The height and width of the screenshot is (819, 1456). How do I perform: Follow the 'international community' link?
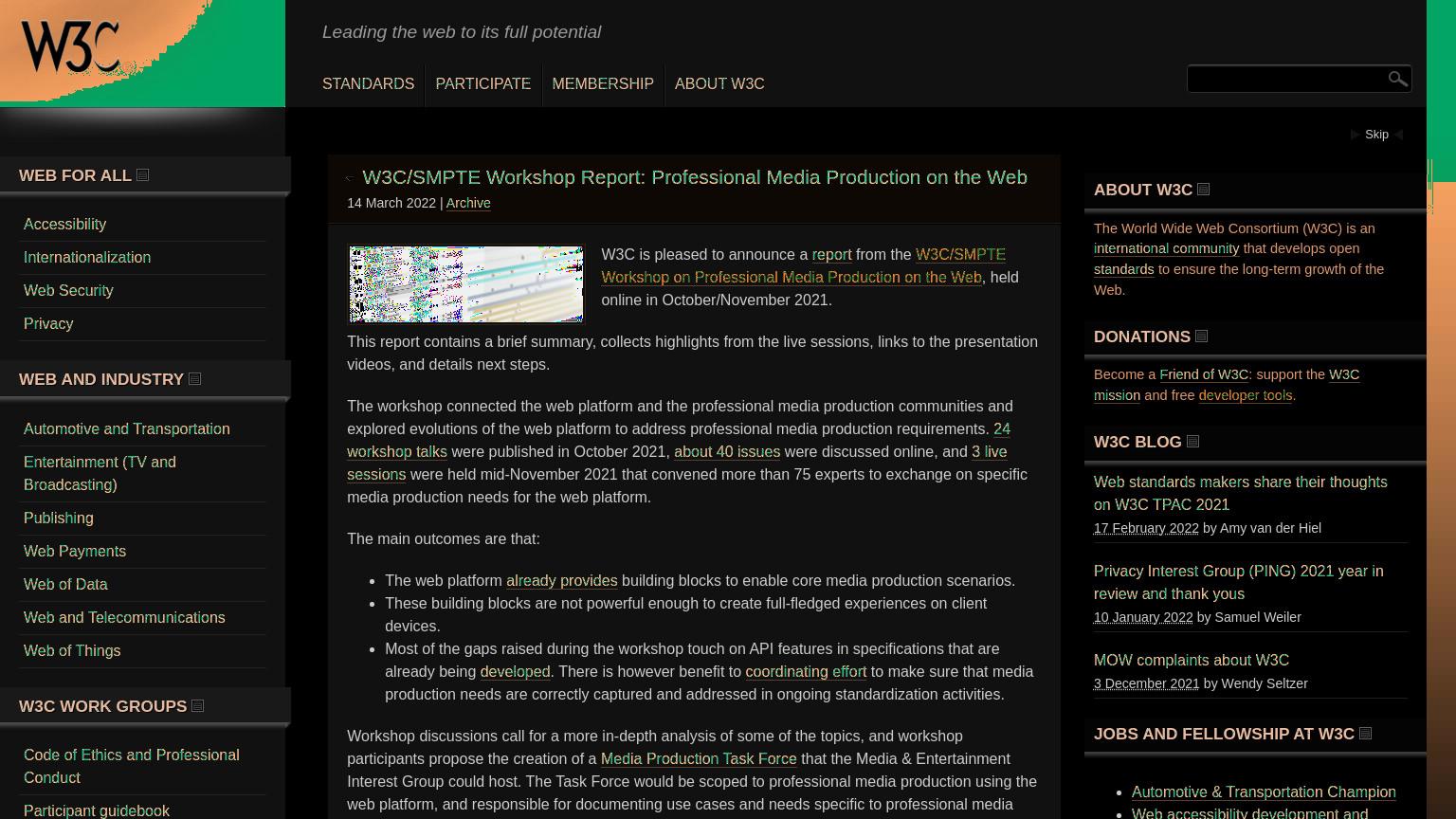1166,248
